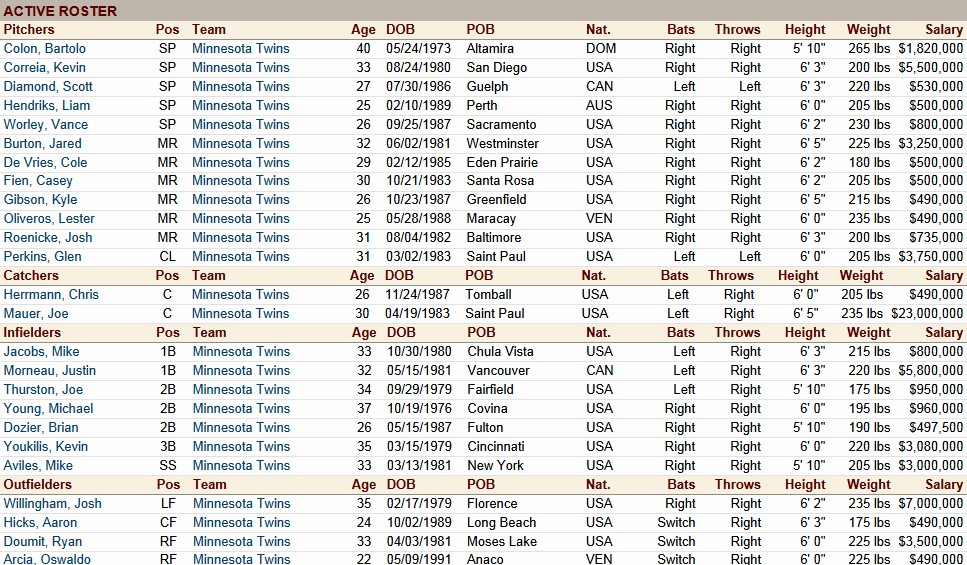Open Colon, Bartolo player page
This screenshot has height=565, width=967.
44,49
